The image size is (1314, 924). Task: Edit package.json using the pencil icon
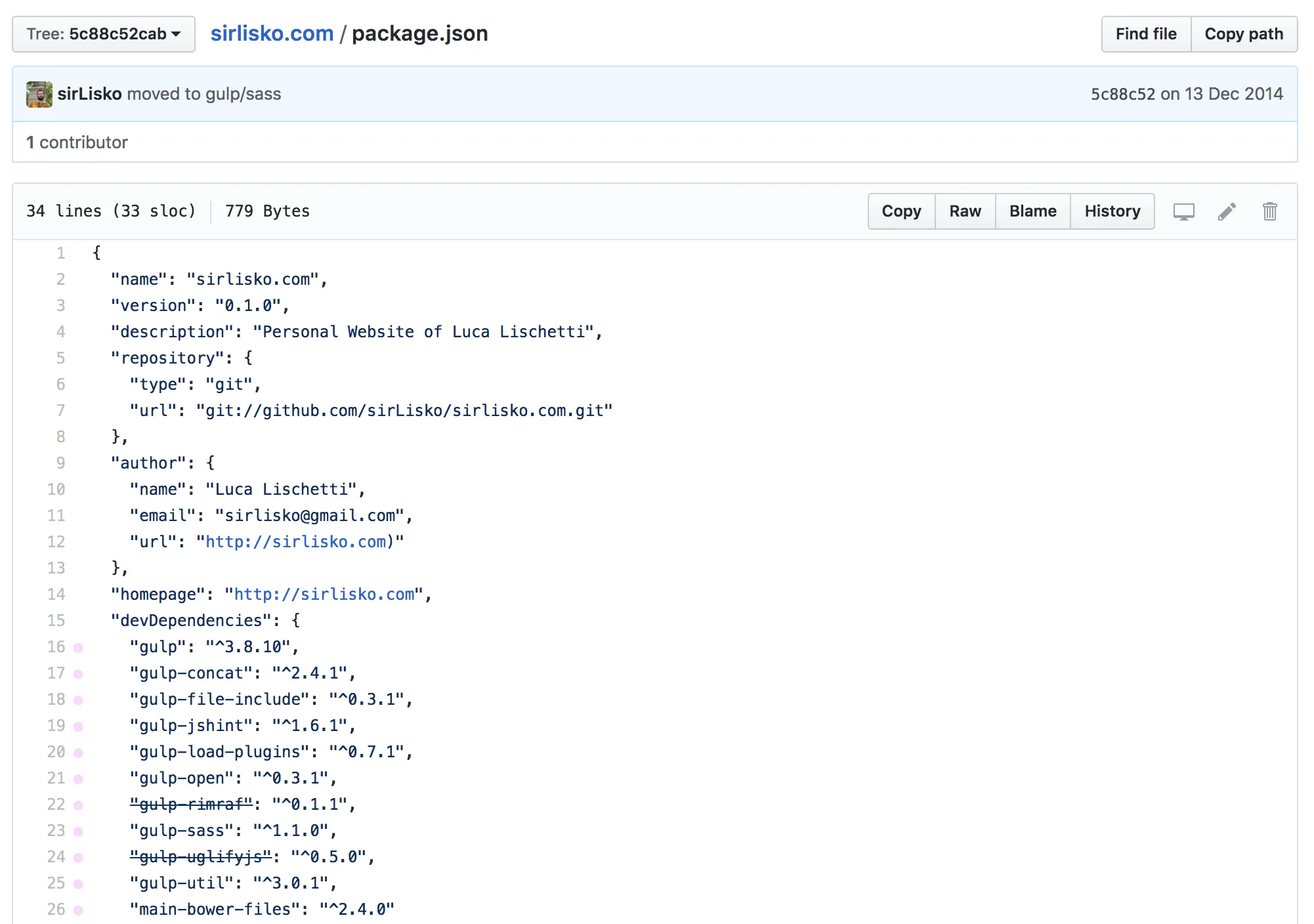[1227, 211]
